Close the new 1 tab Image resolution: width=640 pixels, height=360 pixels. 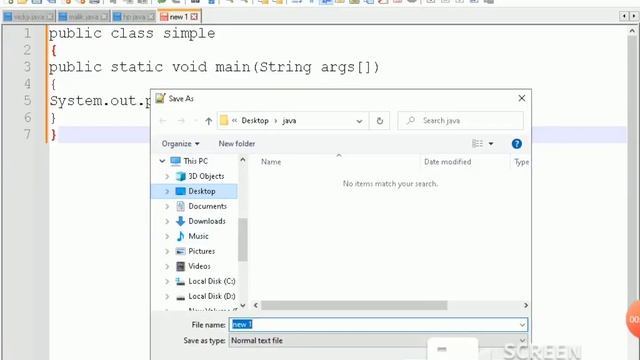194,17
